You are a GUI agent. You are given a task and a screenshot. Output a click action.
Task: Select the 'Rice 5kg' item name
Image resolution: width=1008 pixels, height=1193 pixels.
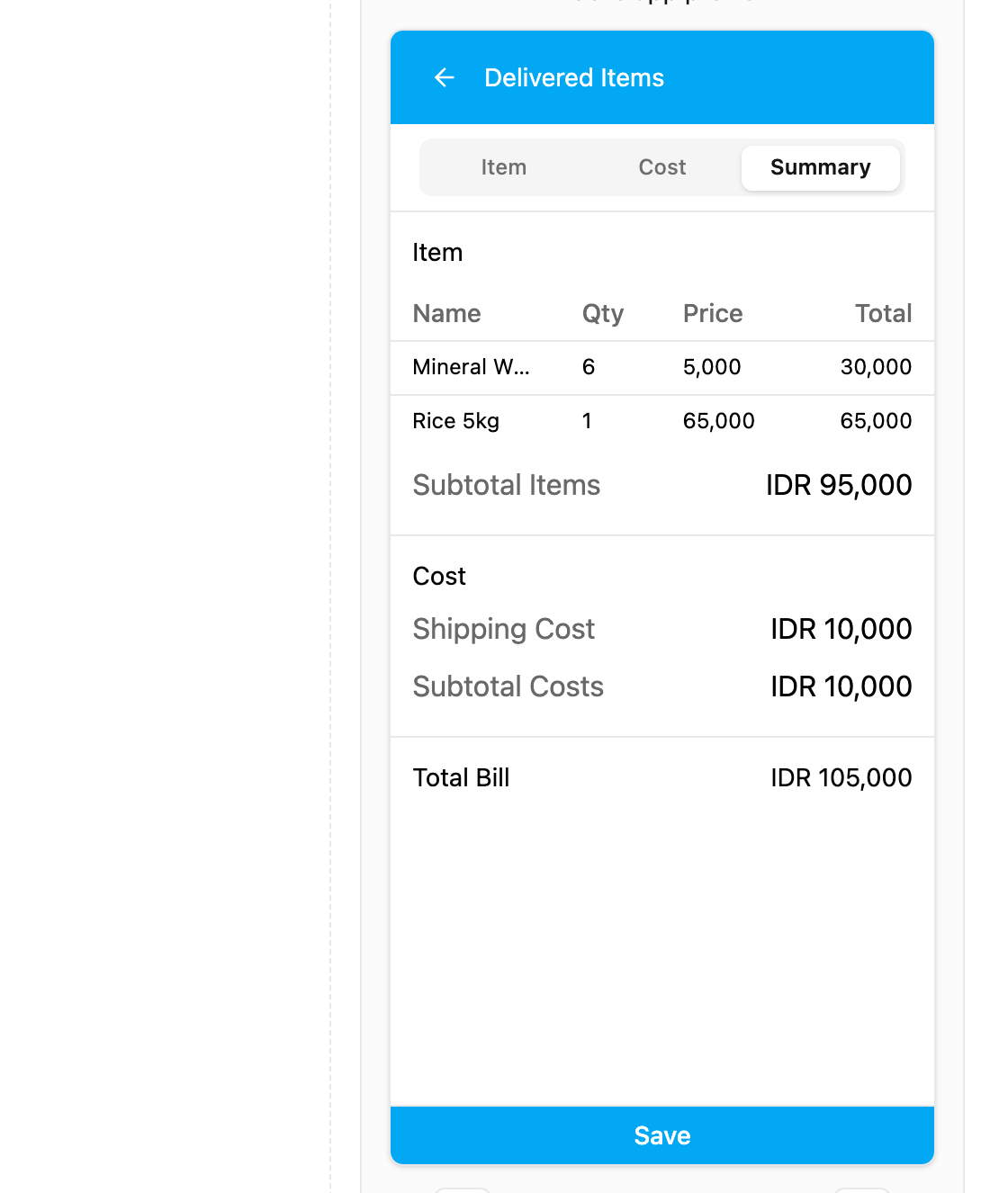pyautogui.click(x=456, y=421)
